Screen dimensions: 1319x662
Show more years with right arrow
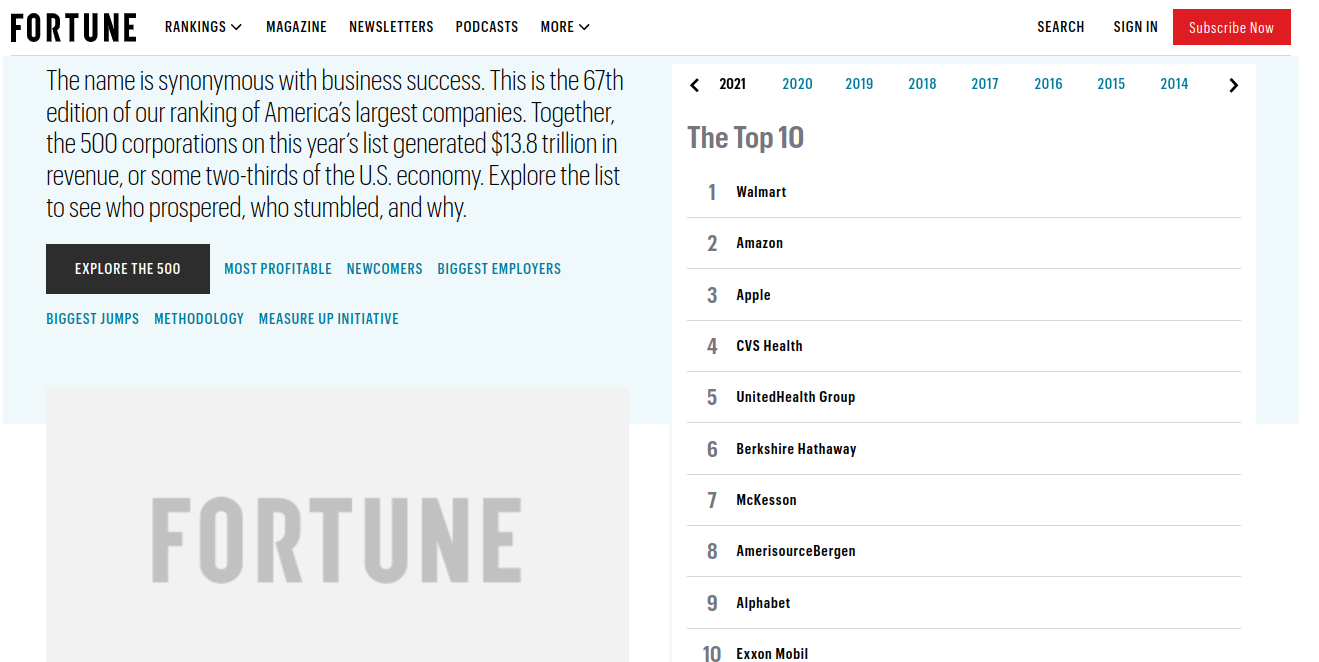click(x=1233, y=85)
